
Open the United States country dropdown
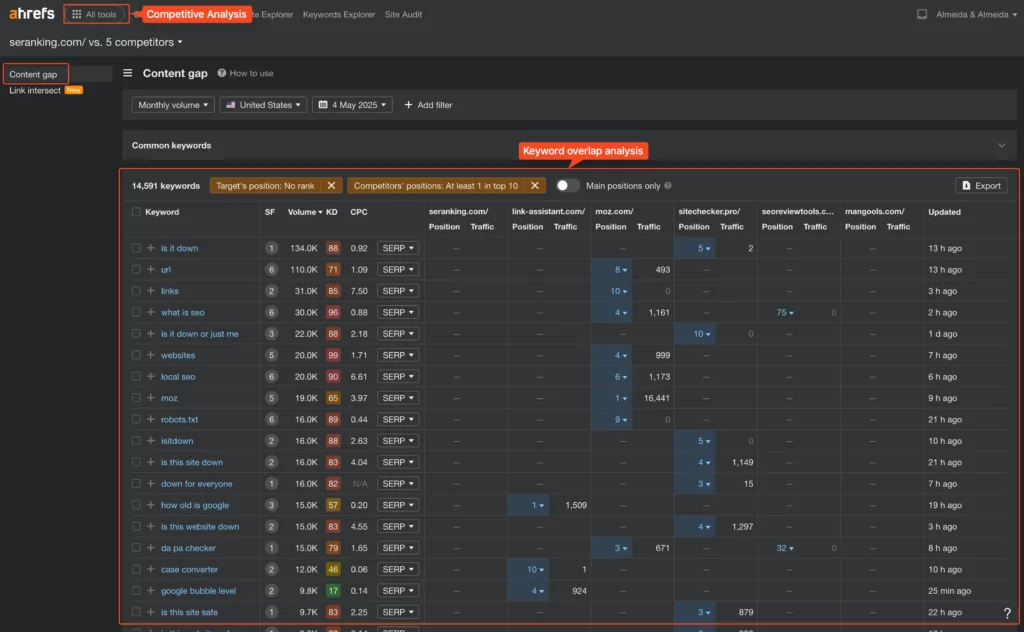(x=262, y=105)
